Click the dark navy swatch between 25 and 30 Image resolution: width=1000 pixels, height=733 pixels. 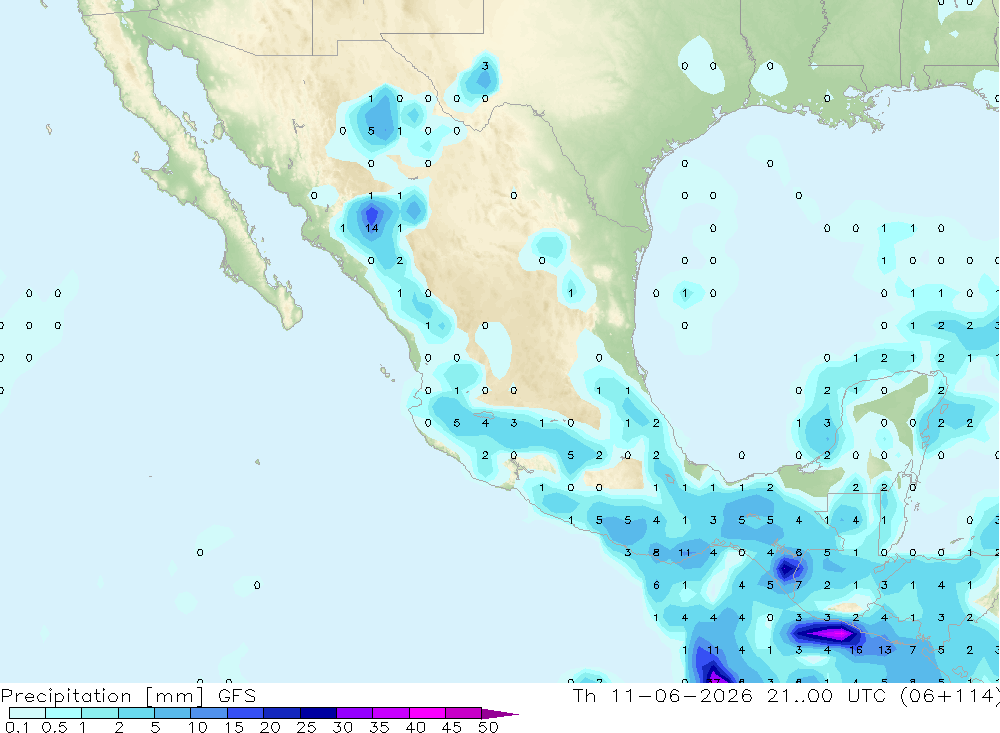click(318, 713)
